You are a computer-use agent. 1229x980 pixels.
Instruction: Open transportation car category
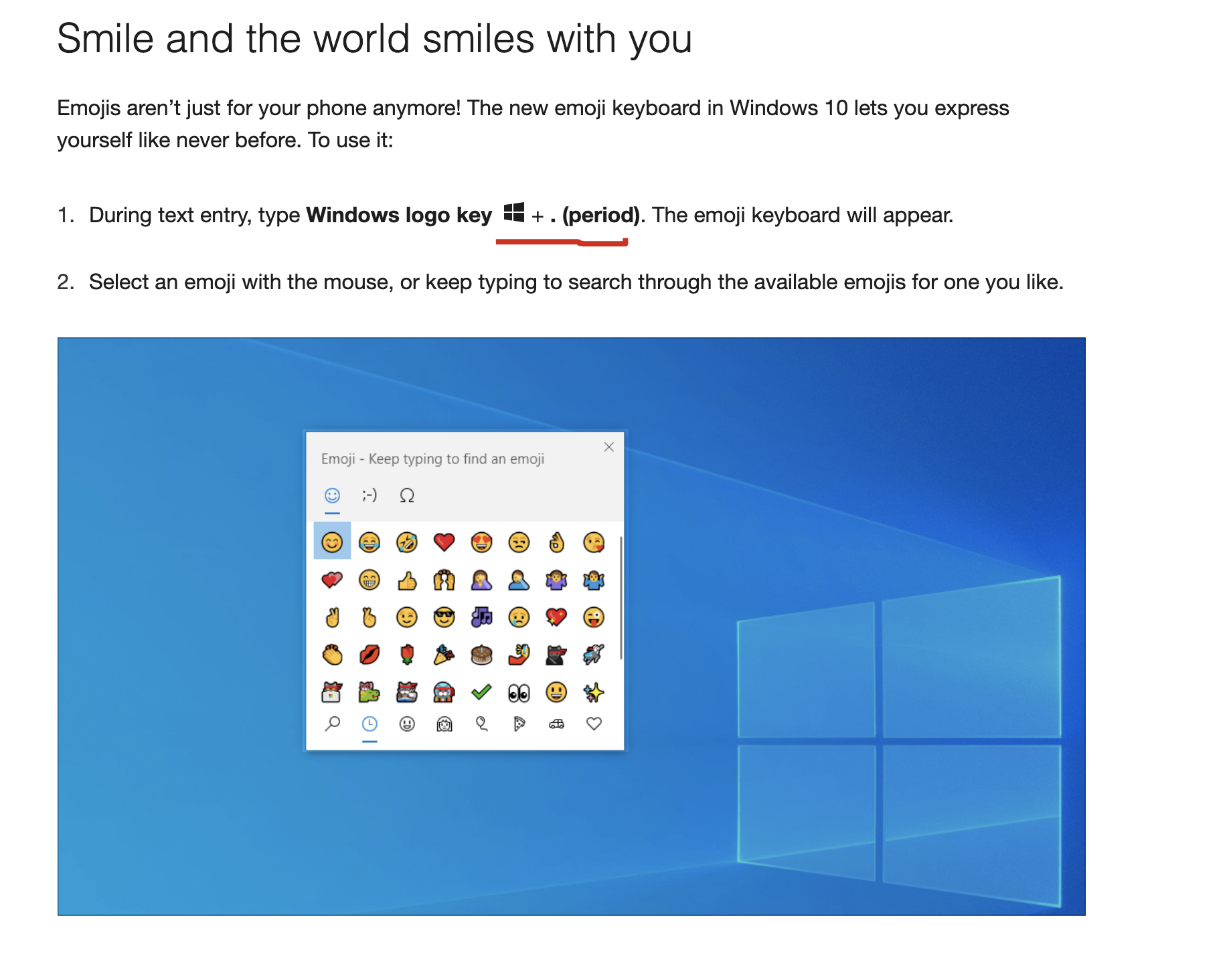556,724
